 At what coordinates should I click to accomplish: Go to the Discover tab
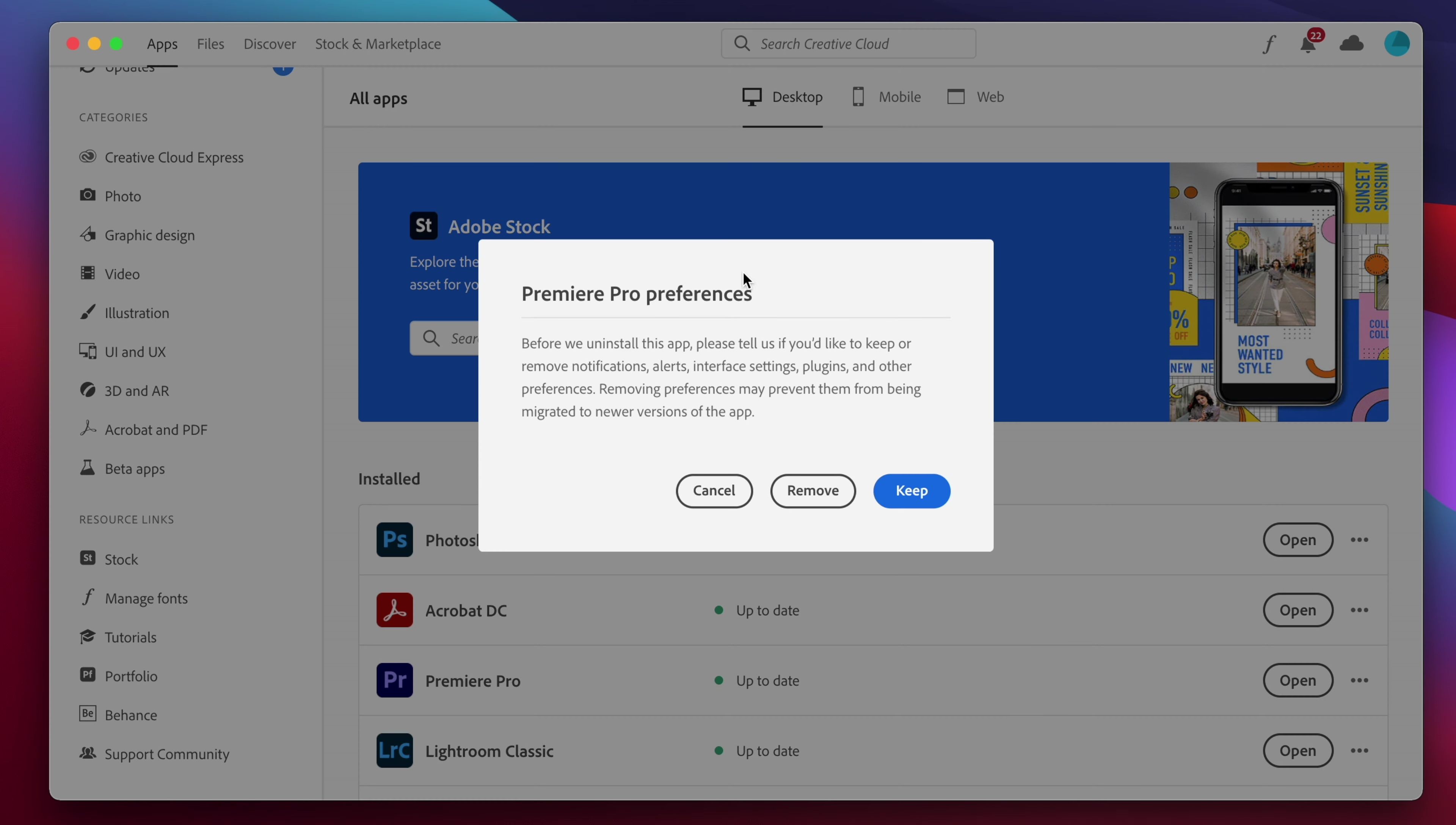pos(270,44)
